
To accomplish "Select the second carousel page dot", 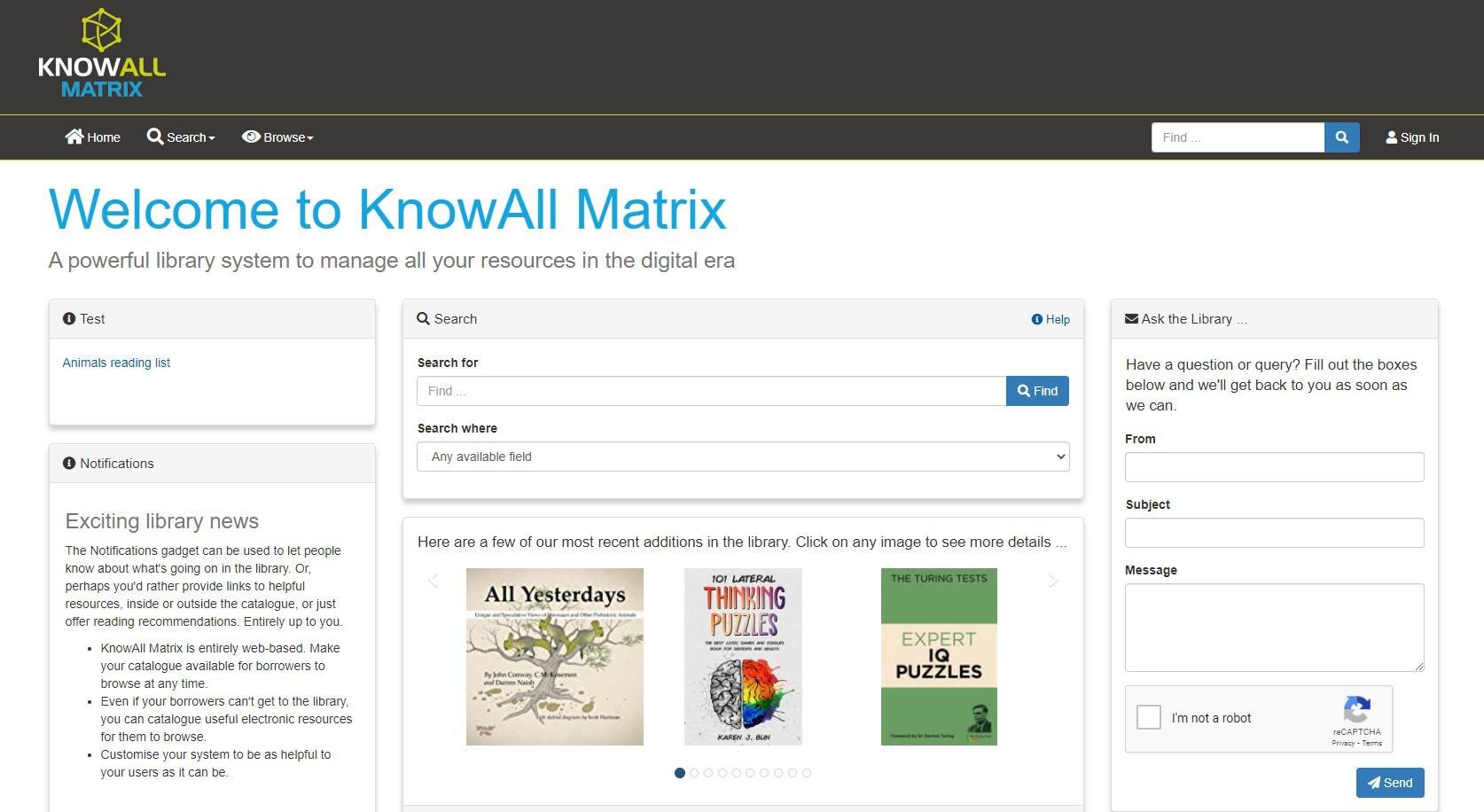I will [694, 773].
